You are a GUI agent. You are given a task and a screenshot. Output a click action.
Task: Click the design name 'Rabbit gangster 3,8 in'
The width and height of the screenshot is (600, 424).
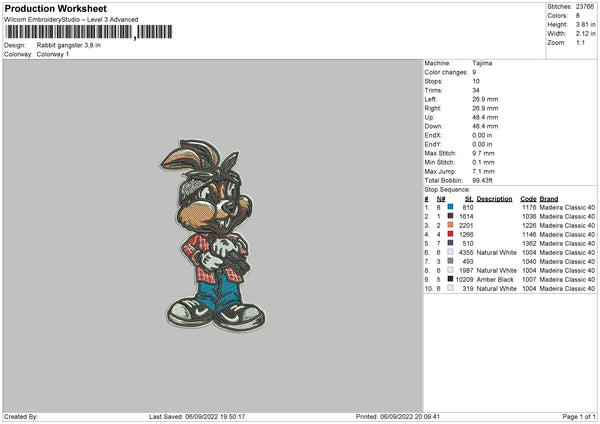pos(68,45)
